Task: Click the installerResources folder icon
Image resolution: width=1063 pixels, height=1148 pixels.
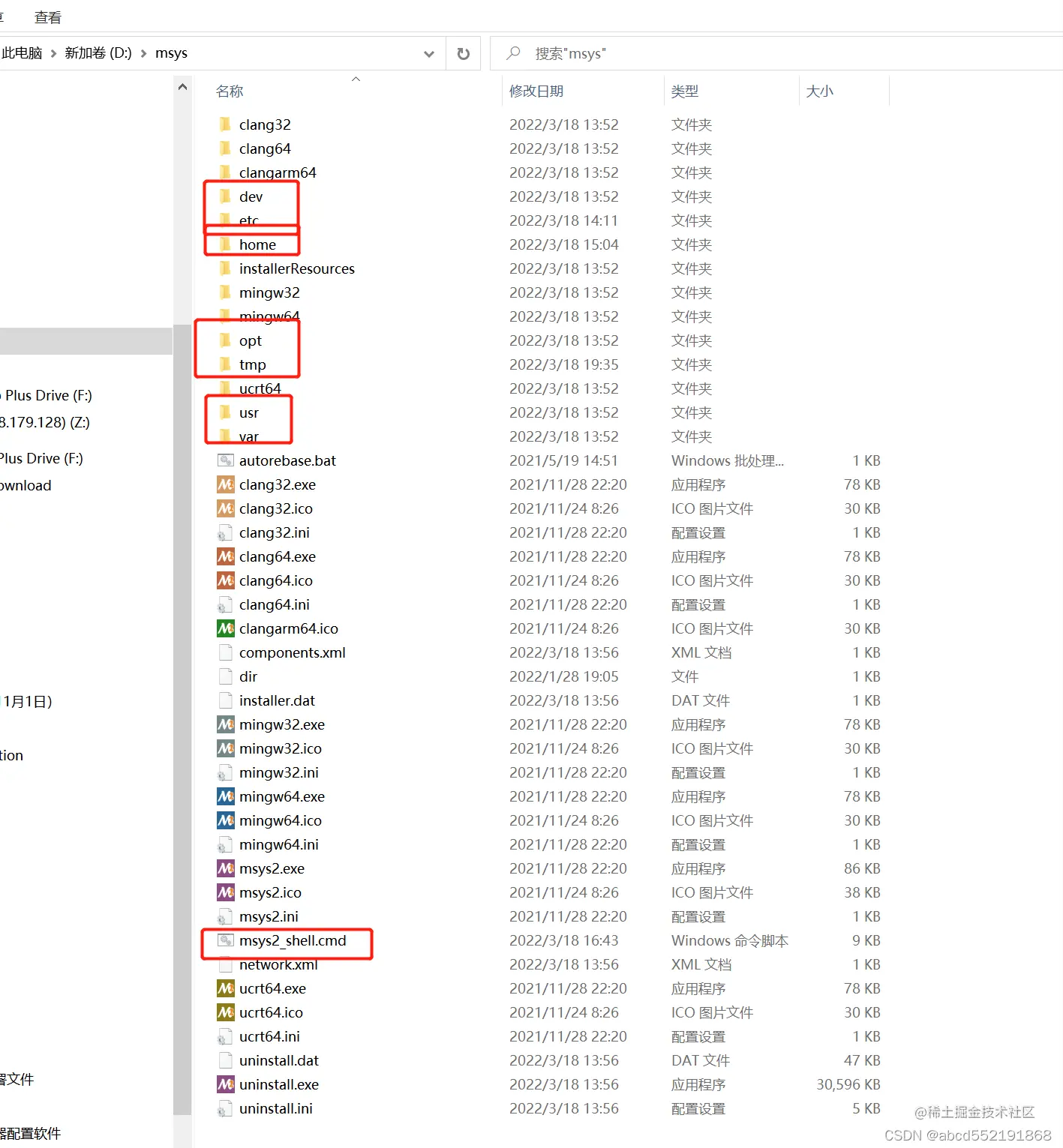Action: click(x=225, y=268)
